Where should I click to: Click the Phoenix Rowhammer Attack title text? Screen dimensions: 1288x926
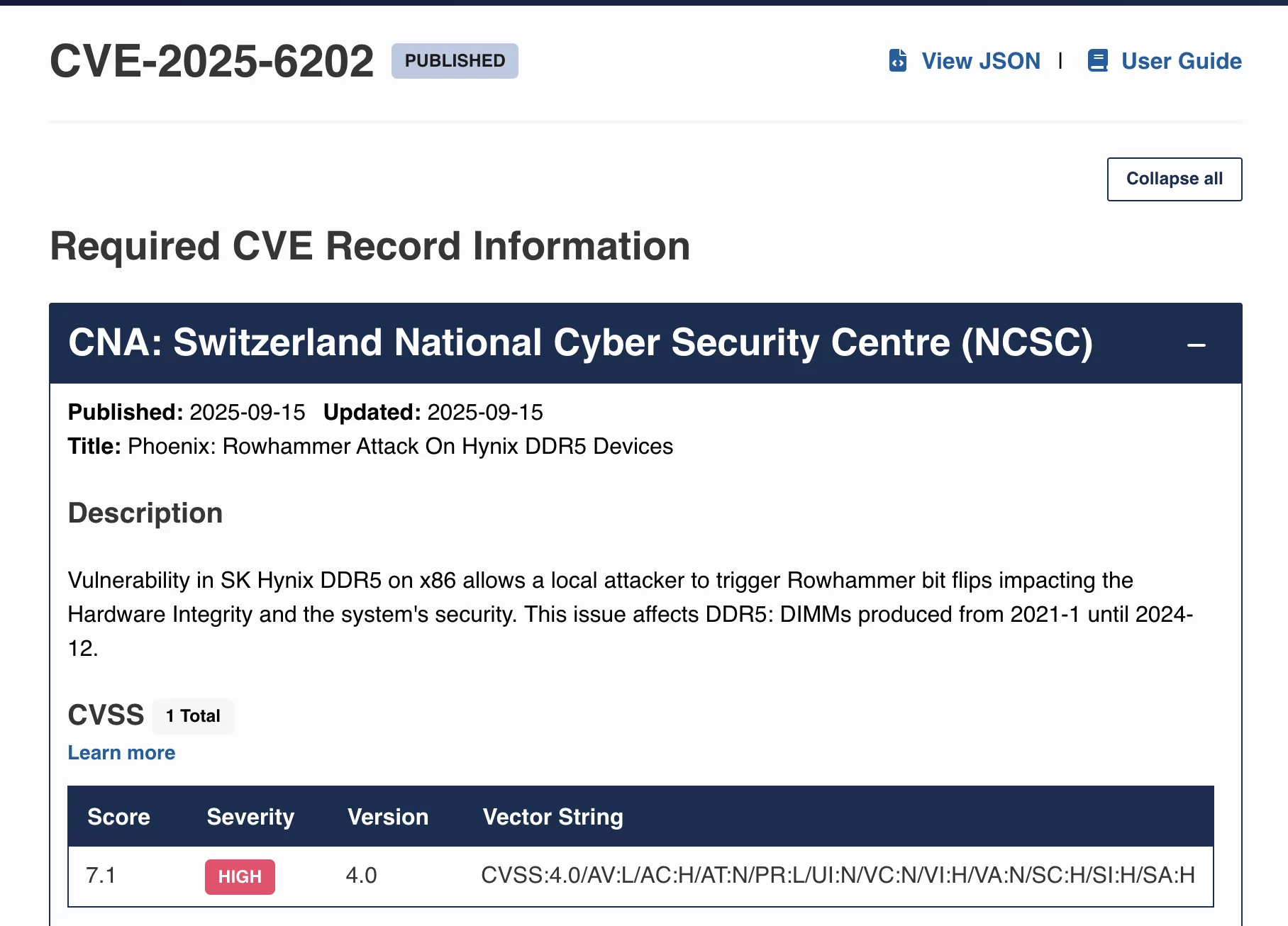point(400,447)
